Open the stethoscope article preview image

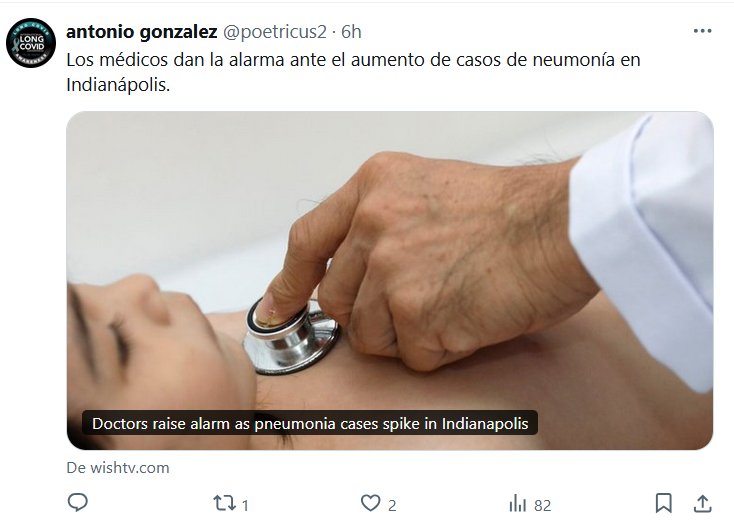coord(390,280)
